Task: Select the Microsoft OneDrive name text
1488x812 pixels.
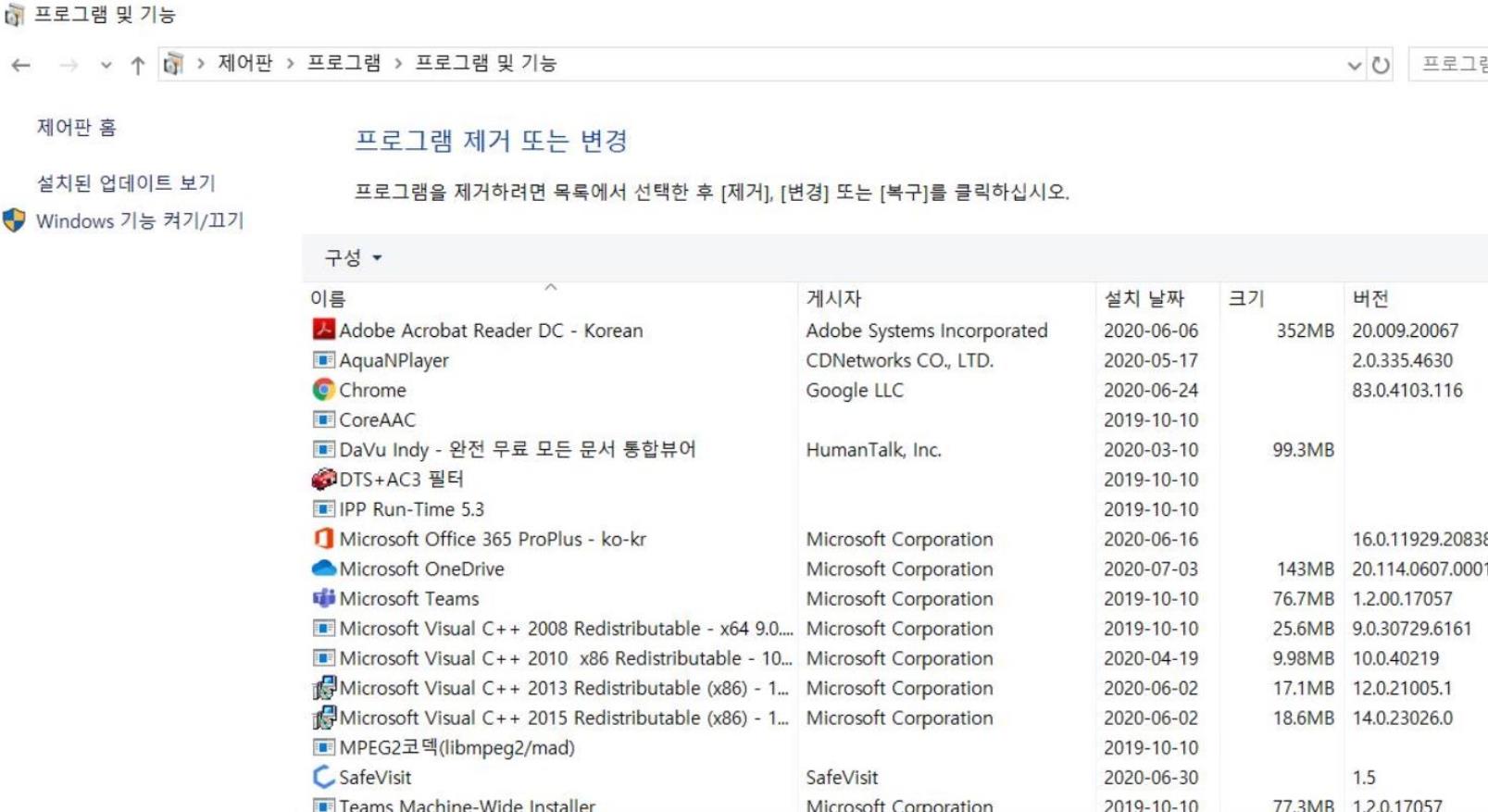Action: [421, 568]
